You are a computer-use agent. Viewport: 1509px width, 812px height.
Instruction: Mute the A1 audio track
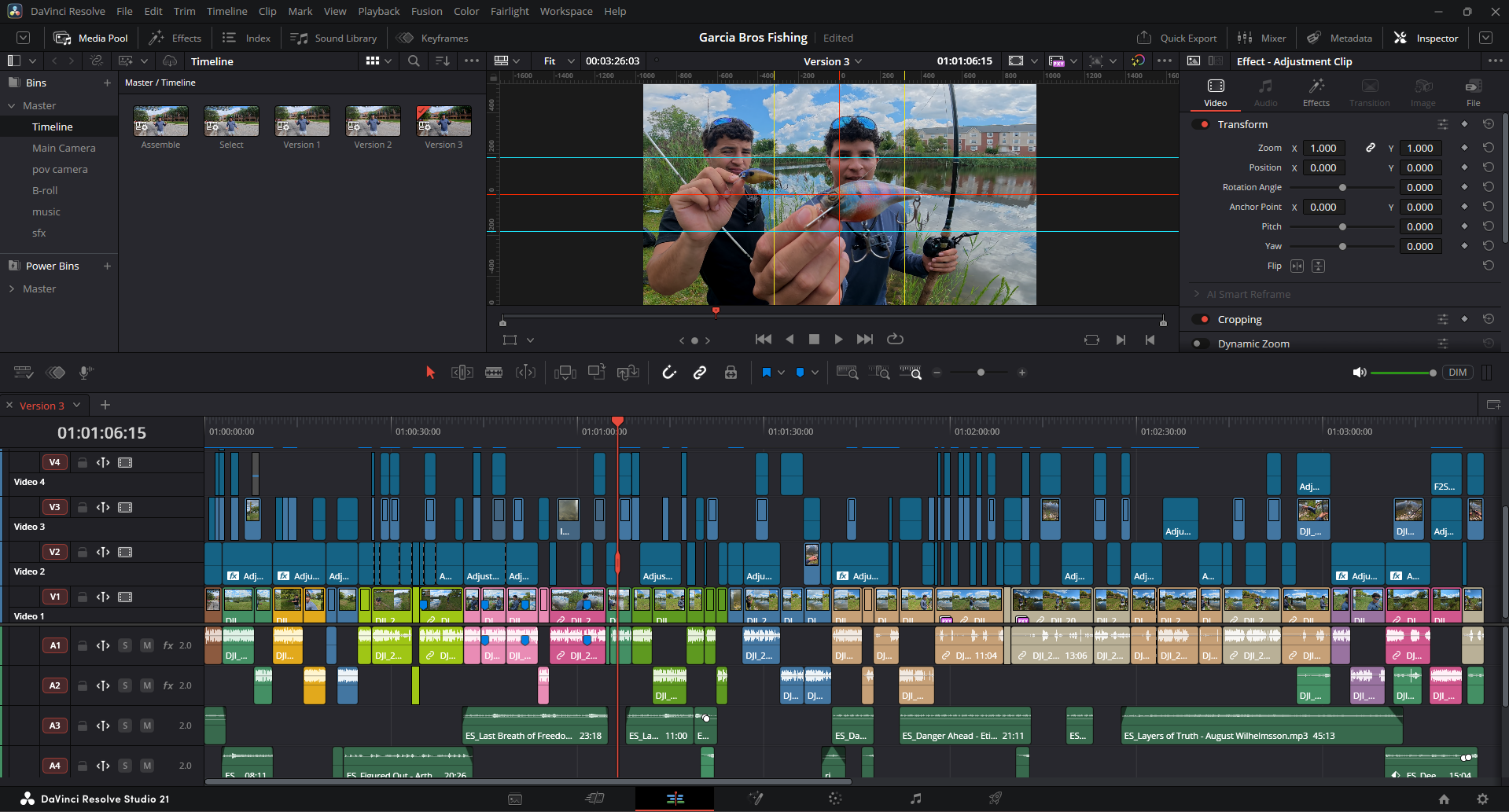pyautogui.click(x=147, y=645)
